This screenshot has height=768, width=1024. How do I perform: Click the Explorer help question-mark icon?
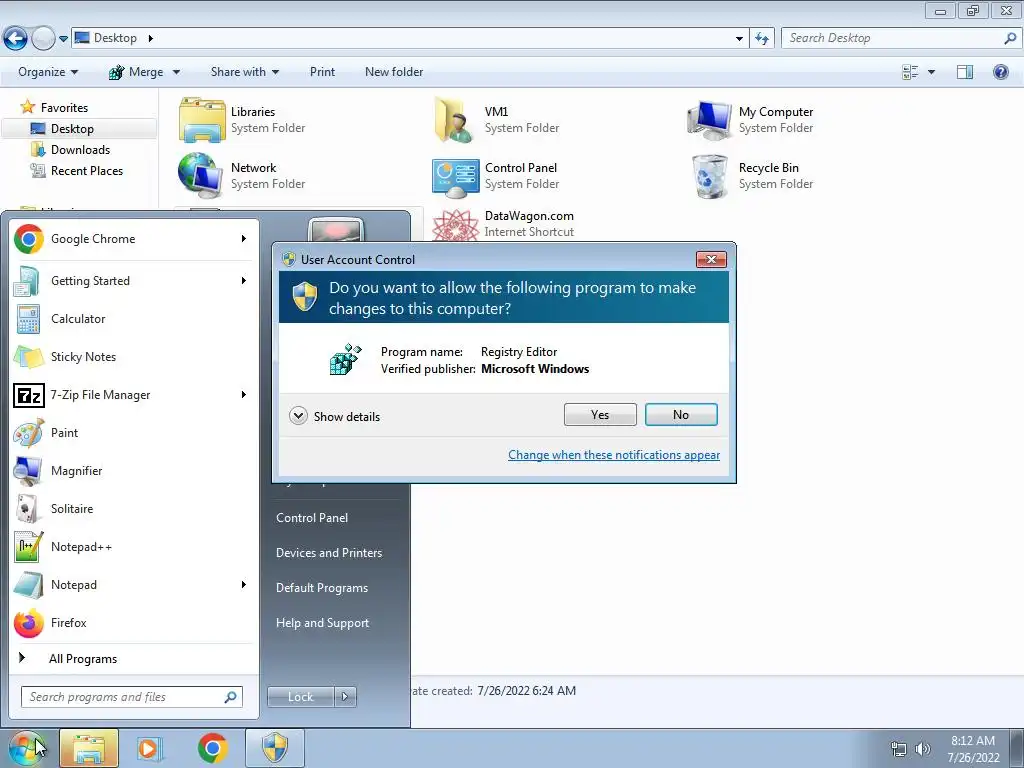coord(1000,72)
